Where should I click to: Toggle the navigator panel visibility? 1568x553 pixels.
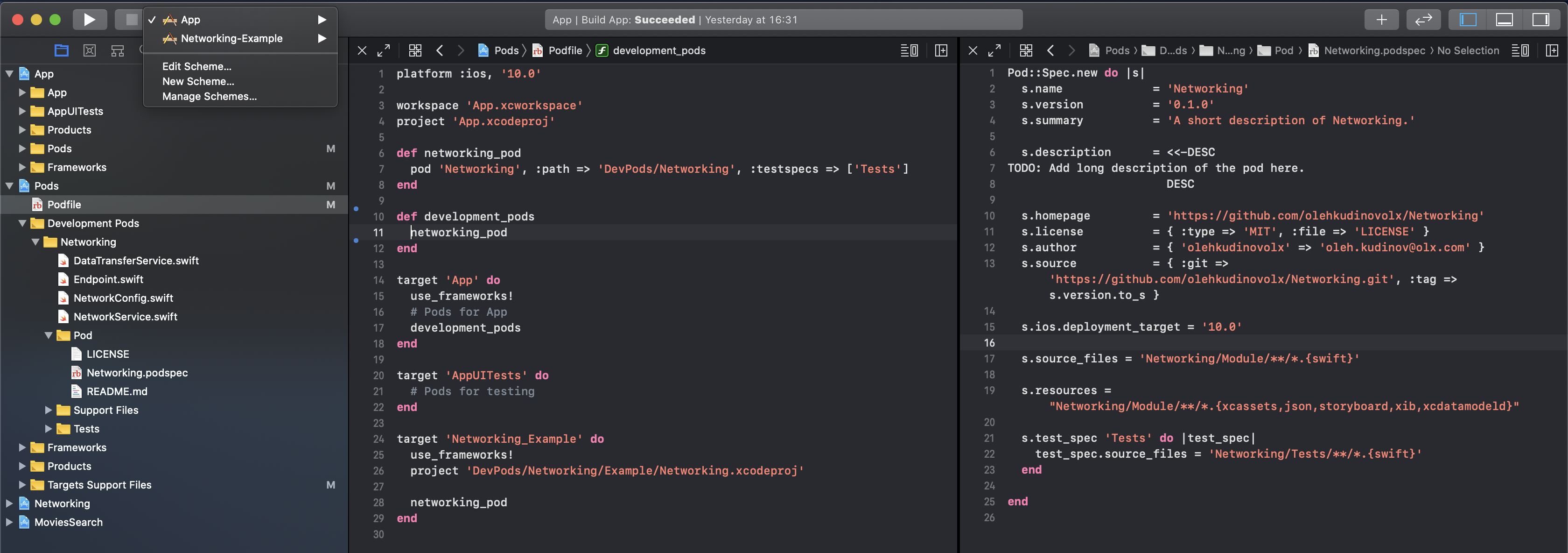1468,20
